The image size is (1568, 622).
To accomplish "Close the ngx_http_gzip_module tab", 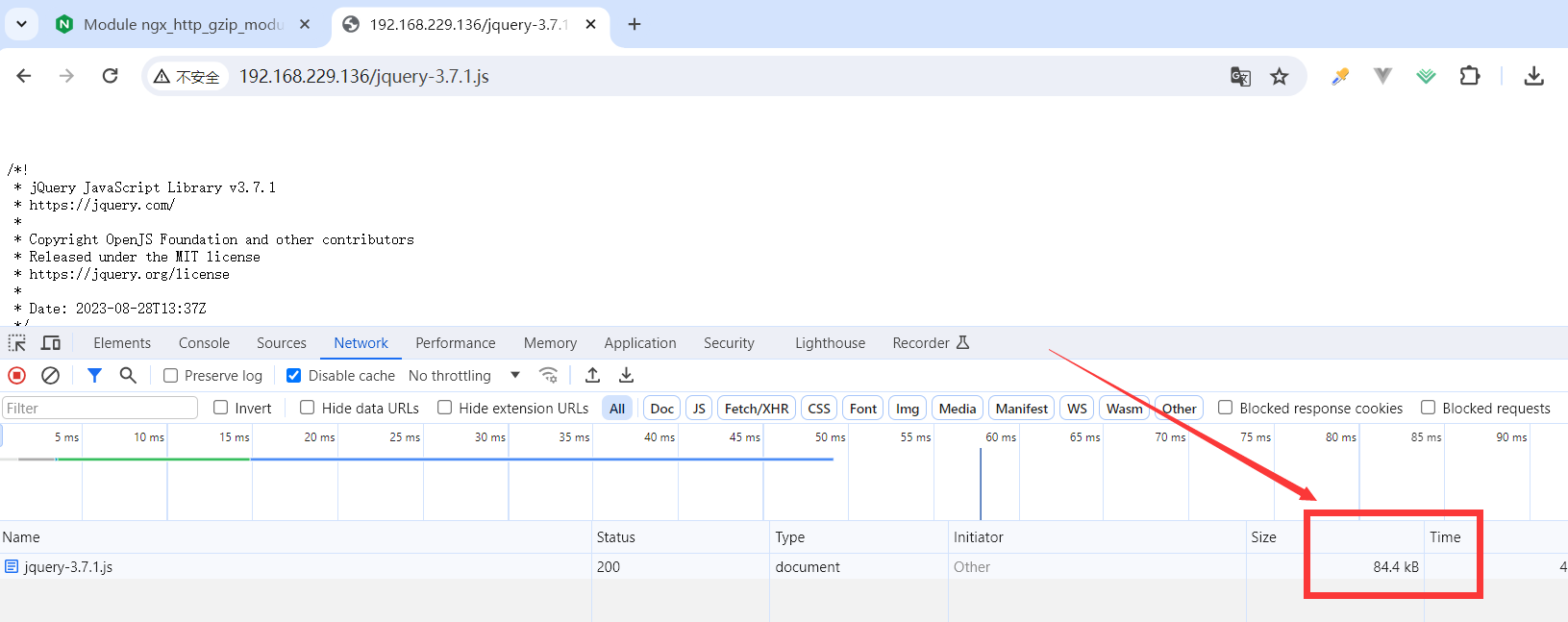I will click(x=305, y=24).
